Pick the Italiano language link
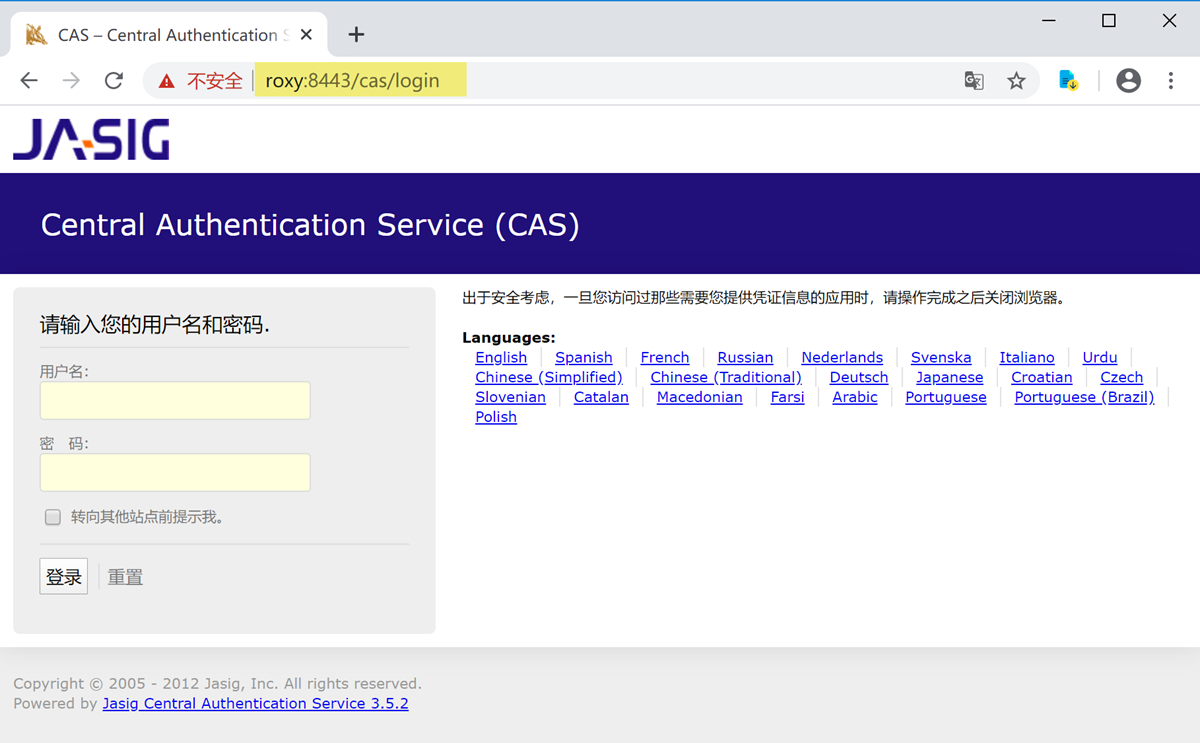1200x743 pixels. (x=1027, y=357)
